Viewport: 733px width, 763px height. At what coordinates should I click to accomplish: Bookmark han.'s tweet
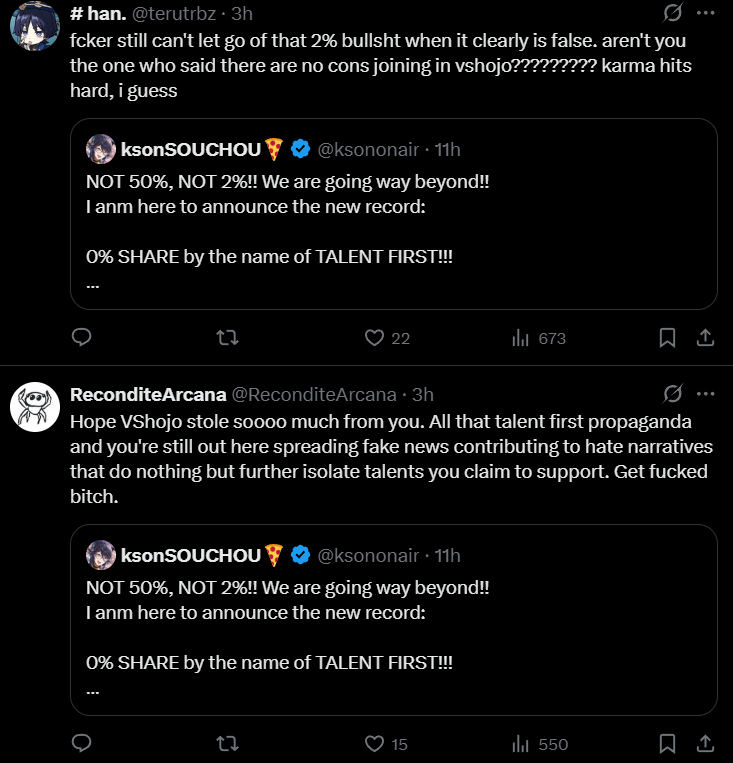click(667, 338)
